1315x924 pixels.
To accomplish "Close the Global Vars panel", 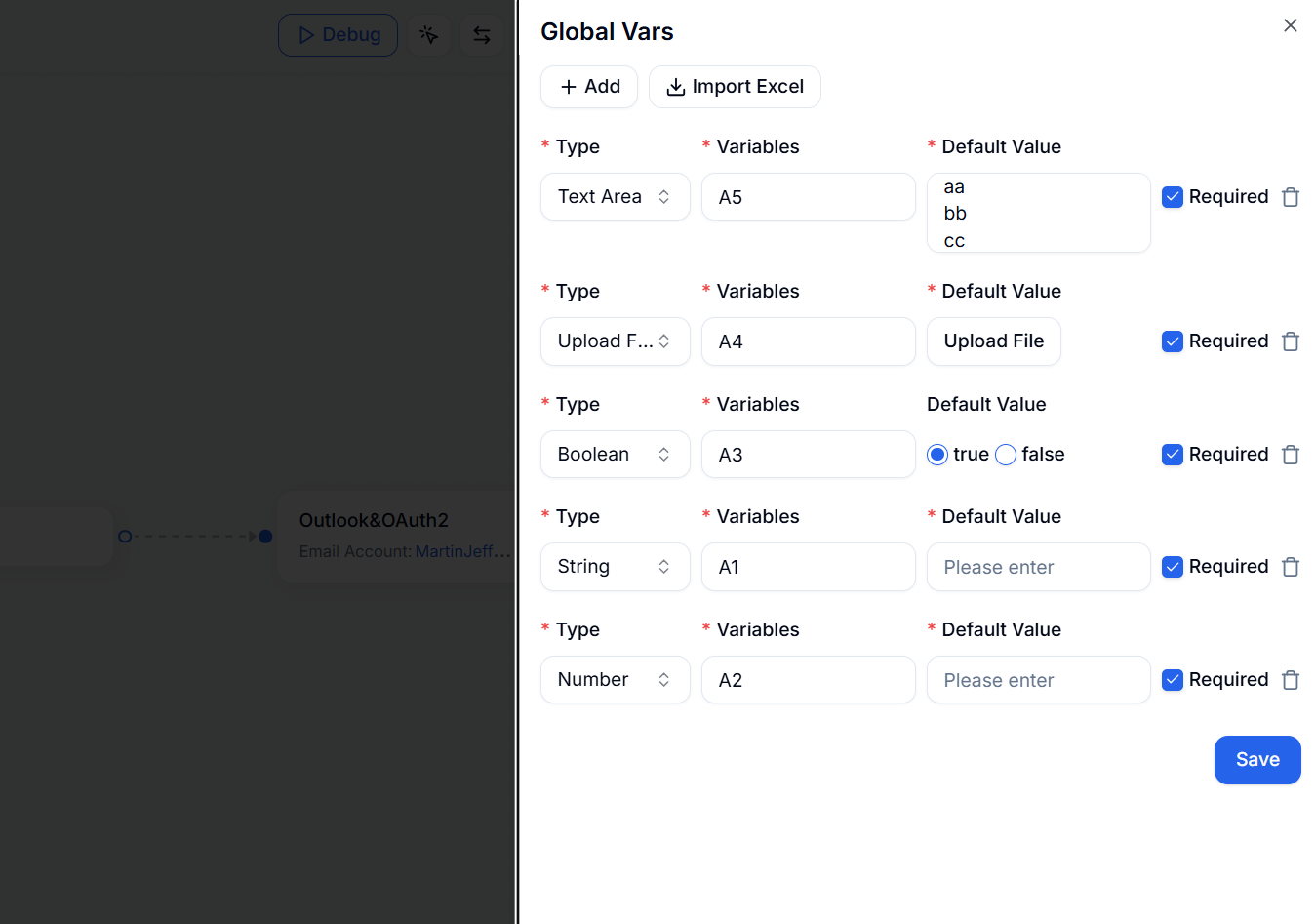I will coord(1290,25).
